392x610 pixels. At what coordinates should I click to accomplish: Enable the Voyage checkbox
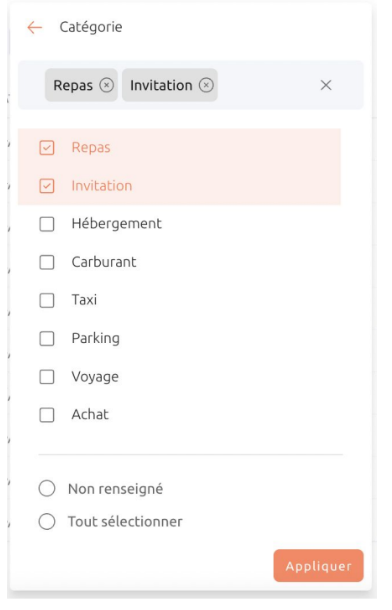click(47, 377)
